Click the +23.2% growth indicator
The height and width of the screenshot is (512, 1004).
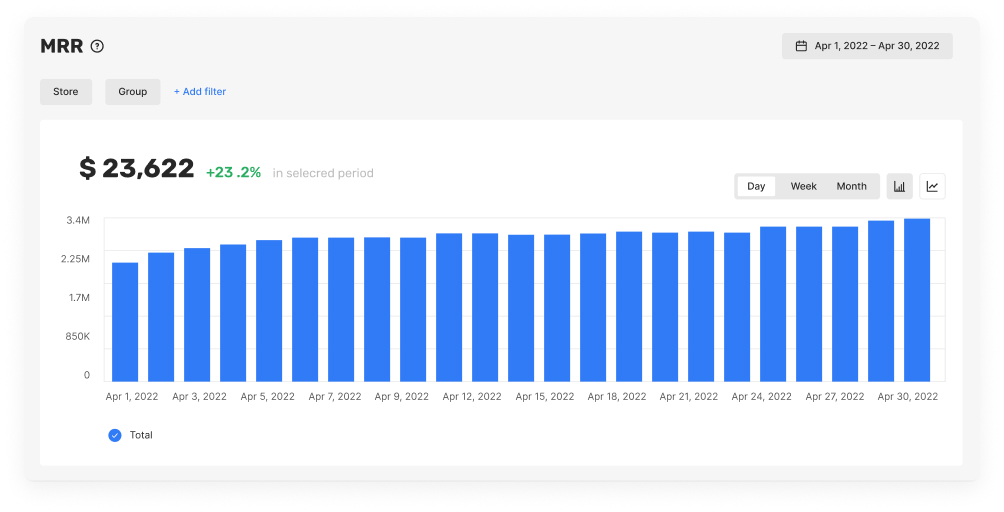coord(233,173)
